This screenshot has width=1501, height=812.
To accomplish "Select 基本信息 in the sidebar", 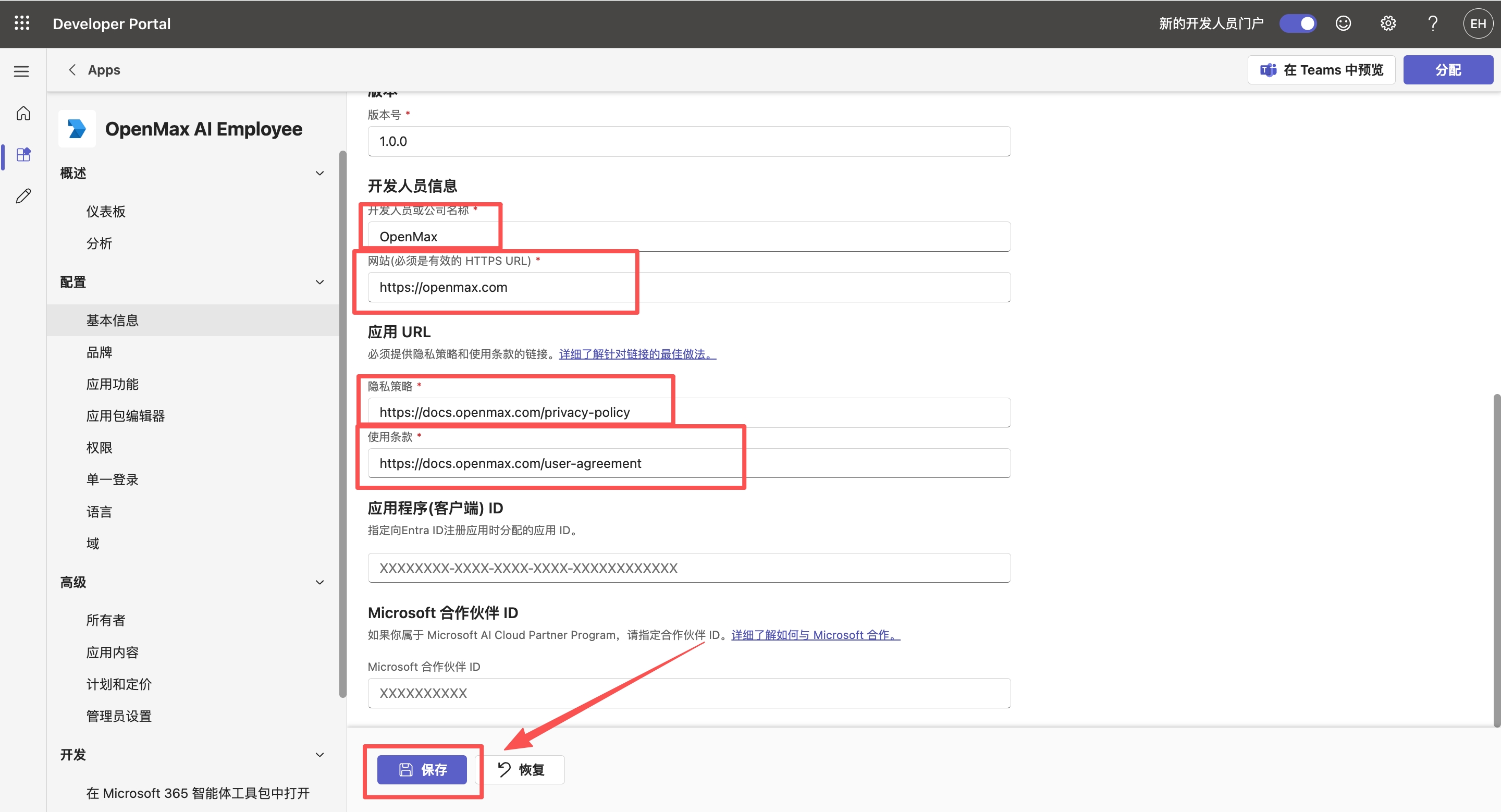I will coord(193,321).
